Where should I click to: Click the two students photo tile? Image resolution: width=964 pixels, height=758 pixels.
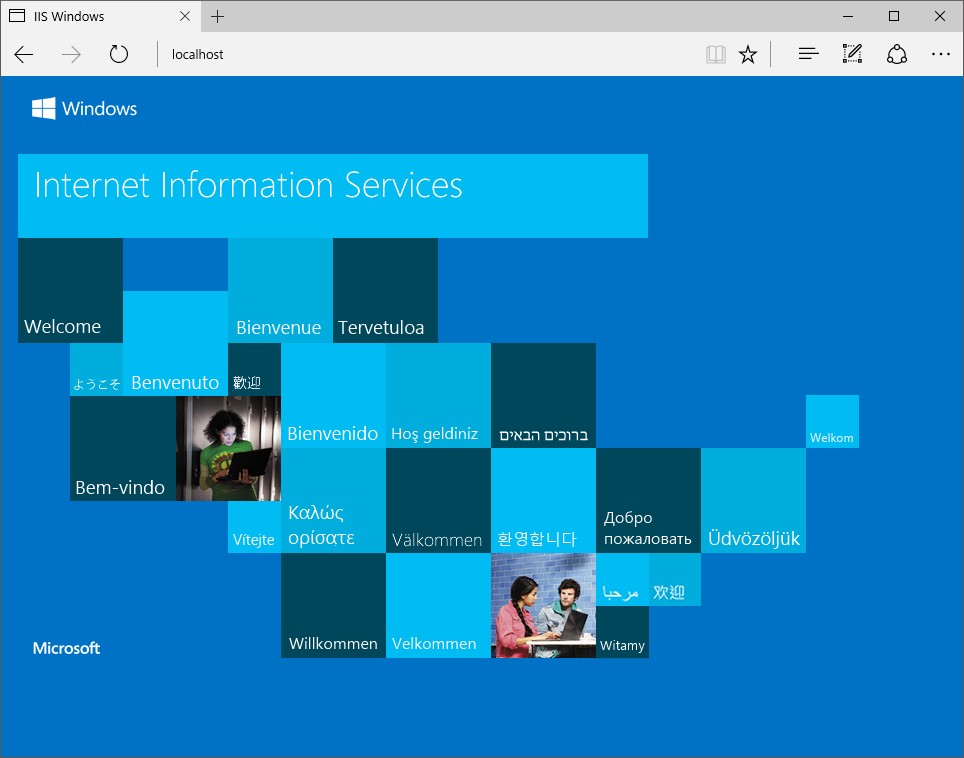[x=543, y=605]
